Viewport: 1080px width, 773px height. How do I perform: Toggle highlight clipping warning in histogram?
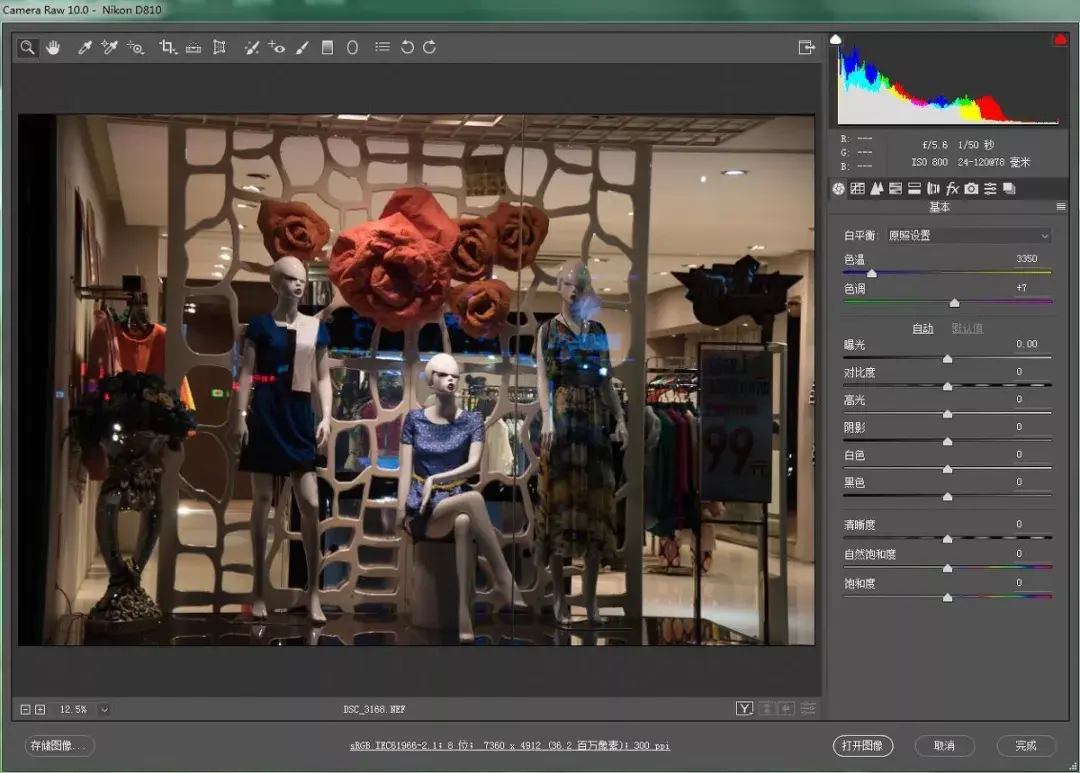click(x=1059, y=40)
